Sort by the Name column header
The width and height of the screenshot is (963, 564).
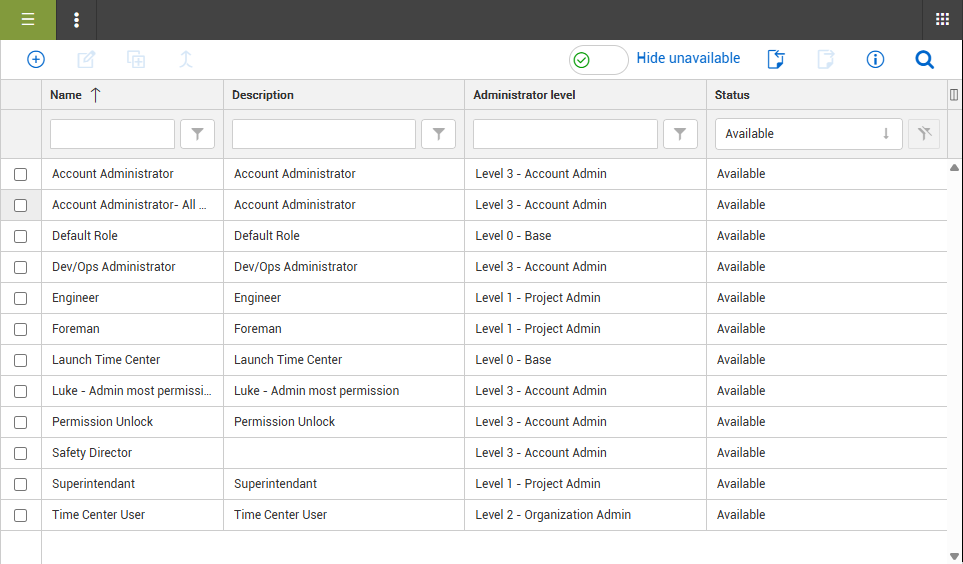pyautogui.click(x=67, y=95)
